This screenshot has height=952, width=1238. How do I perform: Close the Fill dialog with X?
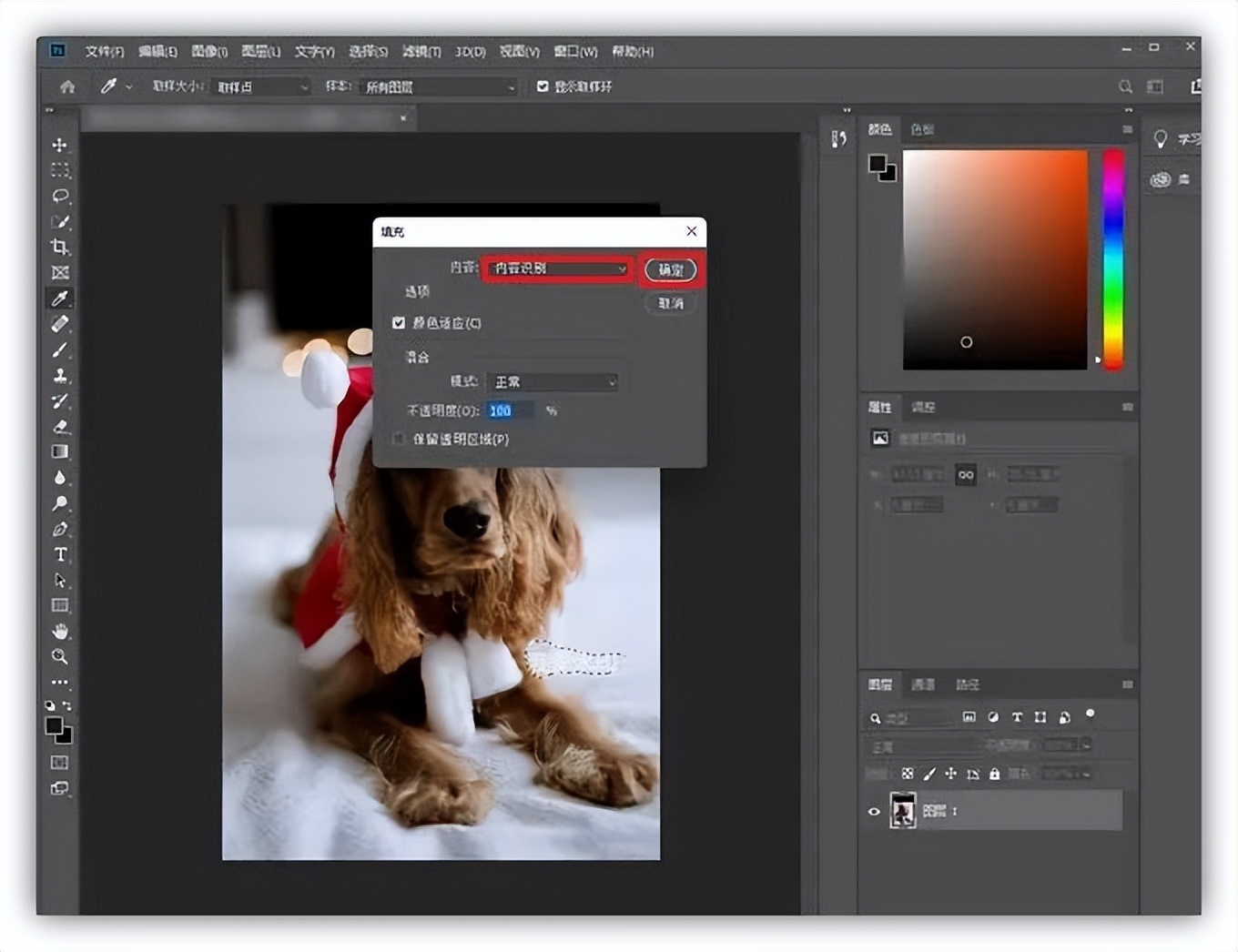(692, 231)
